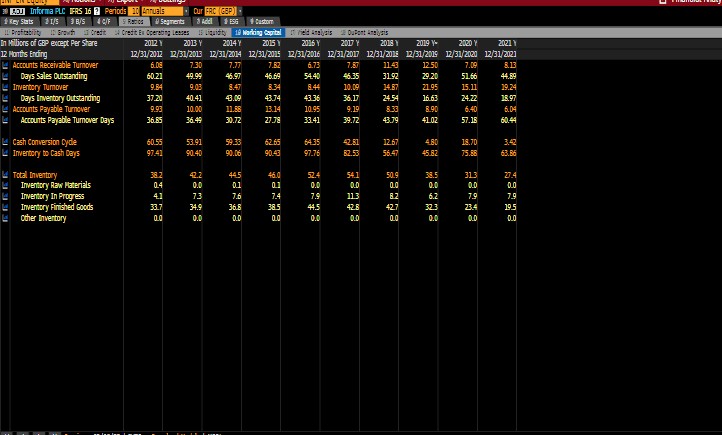Open the Addl tab
Viewport: 722px width, 435px height.
pos(204,22)
